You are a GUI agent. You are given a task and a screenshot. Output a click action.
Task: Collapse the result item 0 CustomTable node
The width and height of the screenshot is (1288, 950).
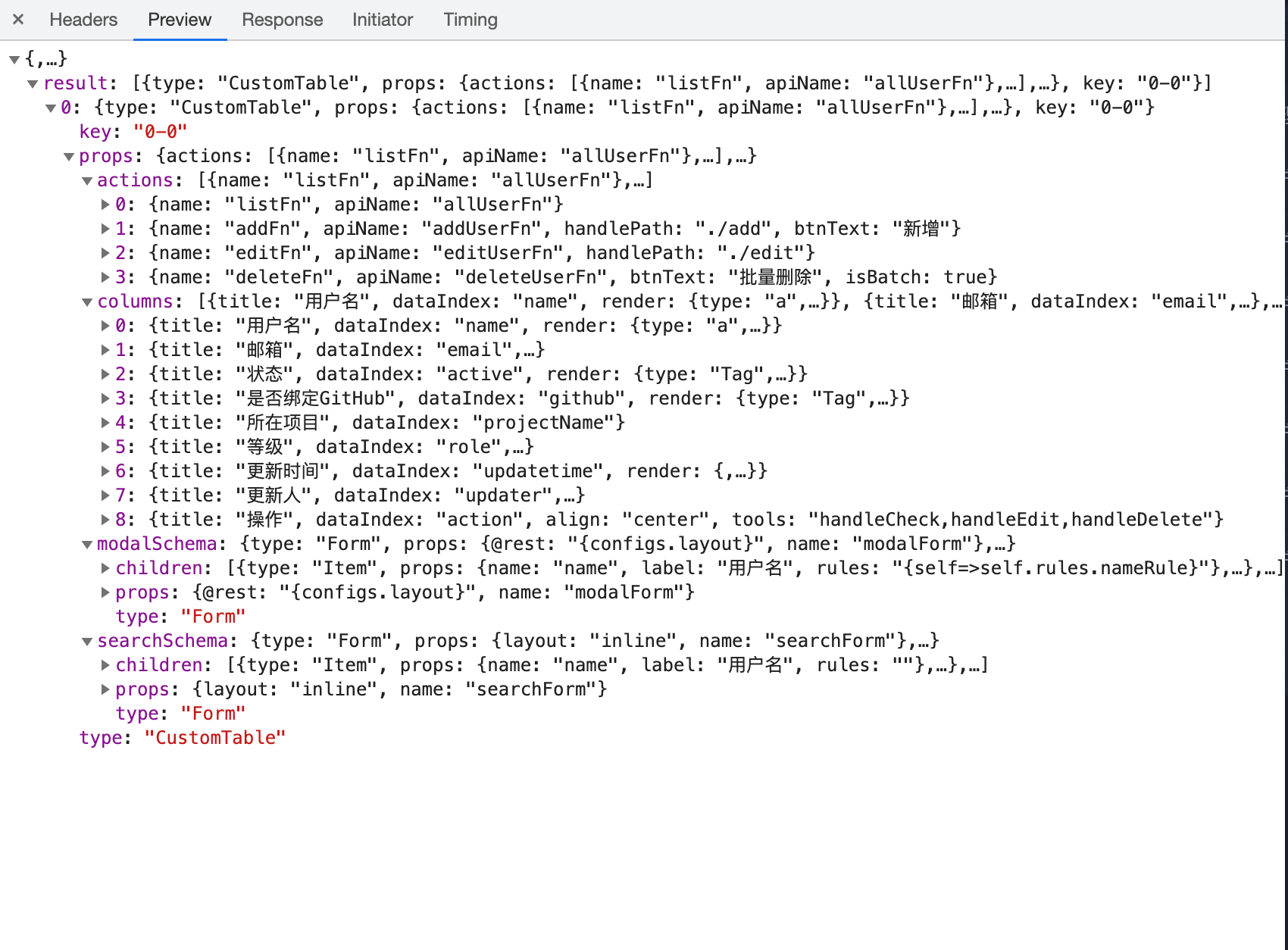(x=51, y=108)
